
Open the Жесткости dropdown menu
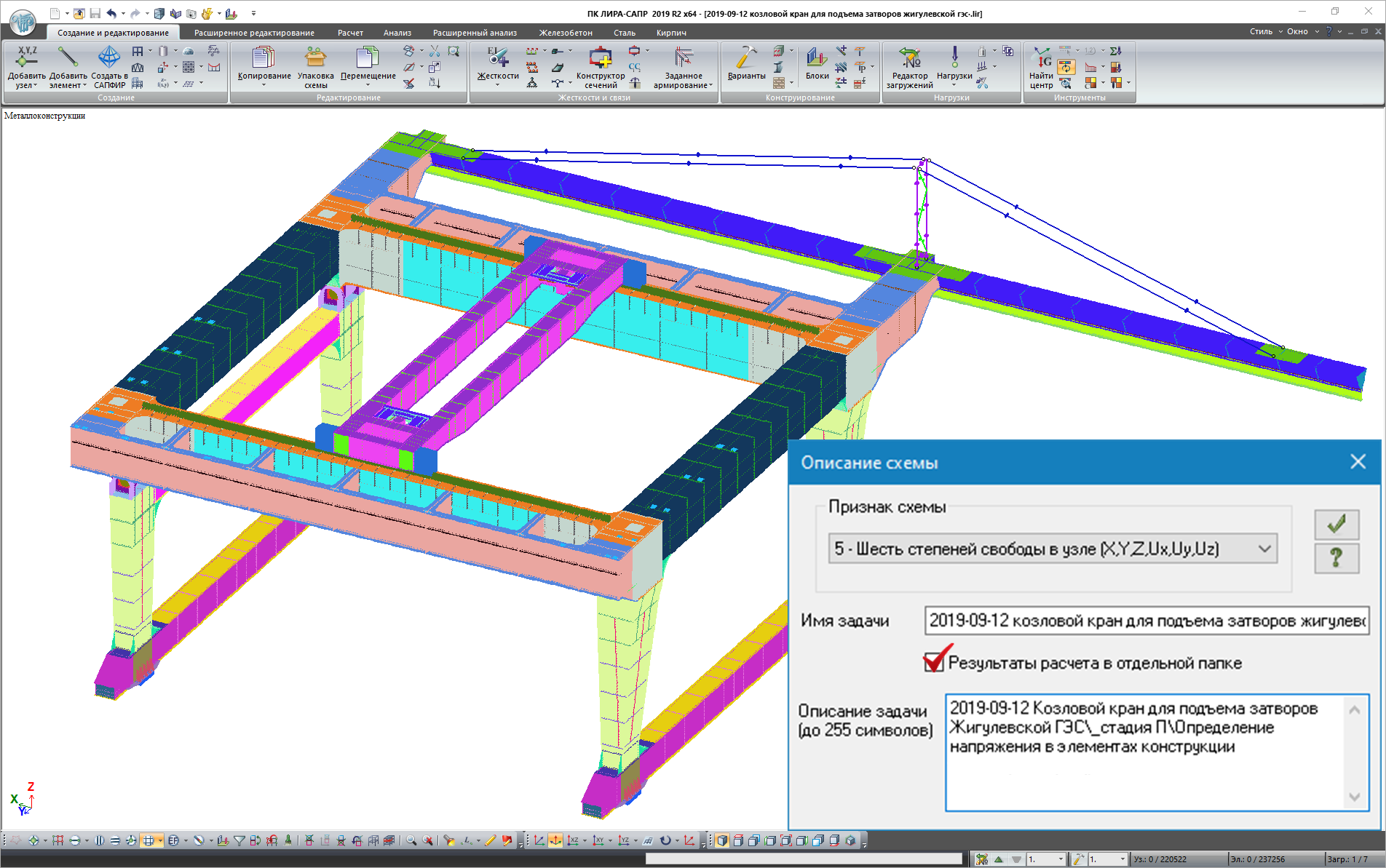tap(498, 84)
